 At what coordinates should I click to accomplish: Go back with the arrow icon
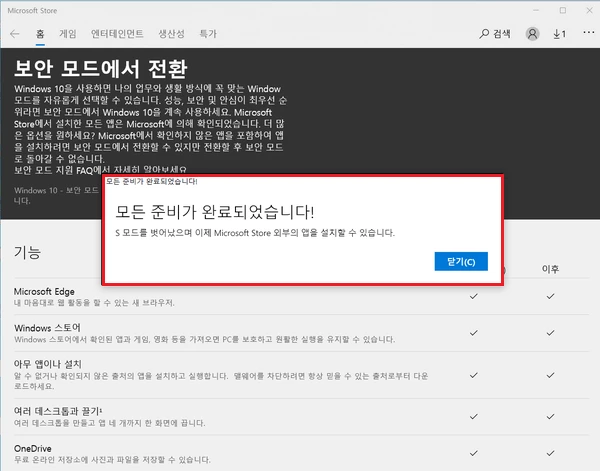(x=15, y=34)
